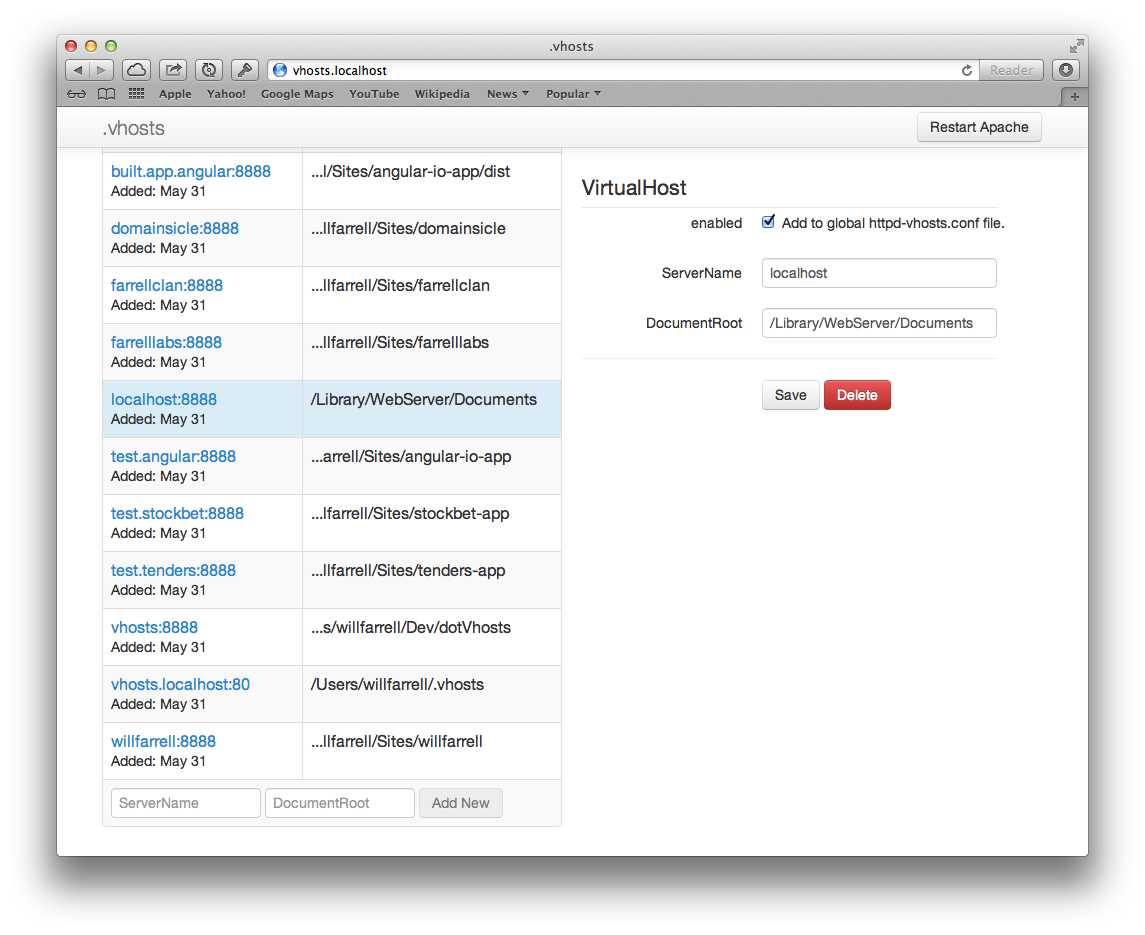Open the YouTube bookmark
1145x935 pixels.
point(374,94)
